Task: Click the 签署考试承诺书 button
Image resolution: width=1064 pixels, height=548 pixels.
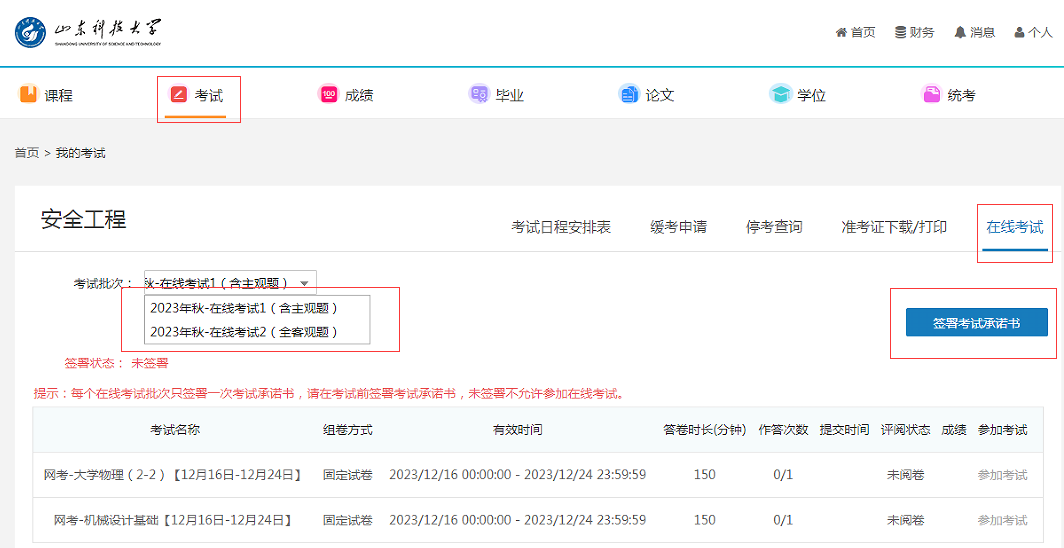Action: (976, 323)
